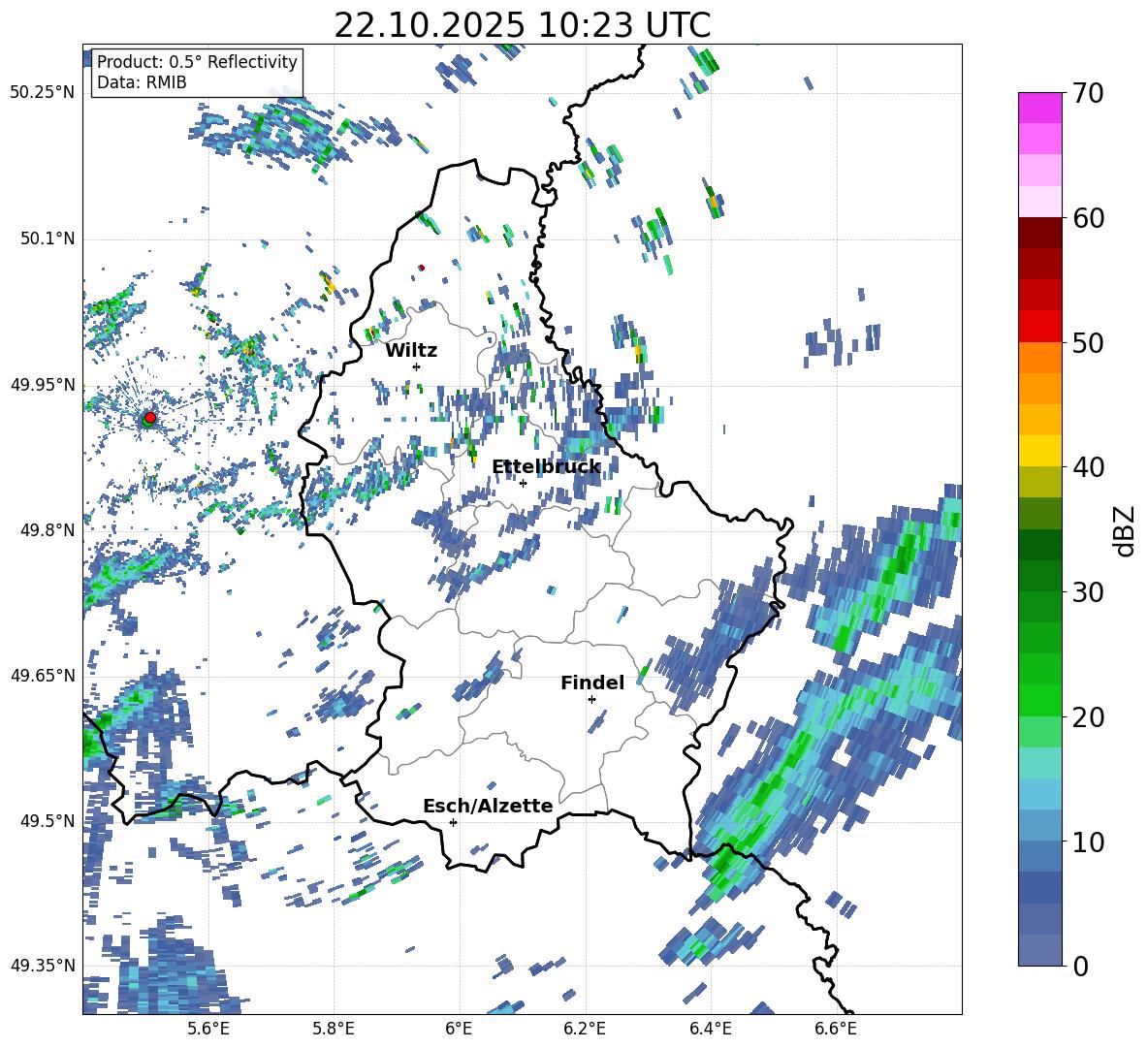Screen dimensions: 1148x1048
Task: Select the Wiltz city label
Action: pos(411,351)
